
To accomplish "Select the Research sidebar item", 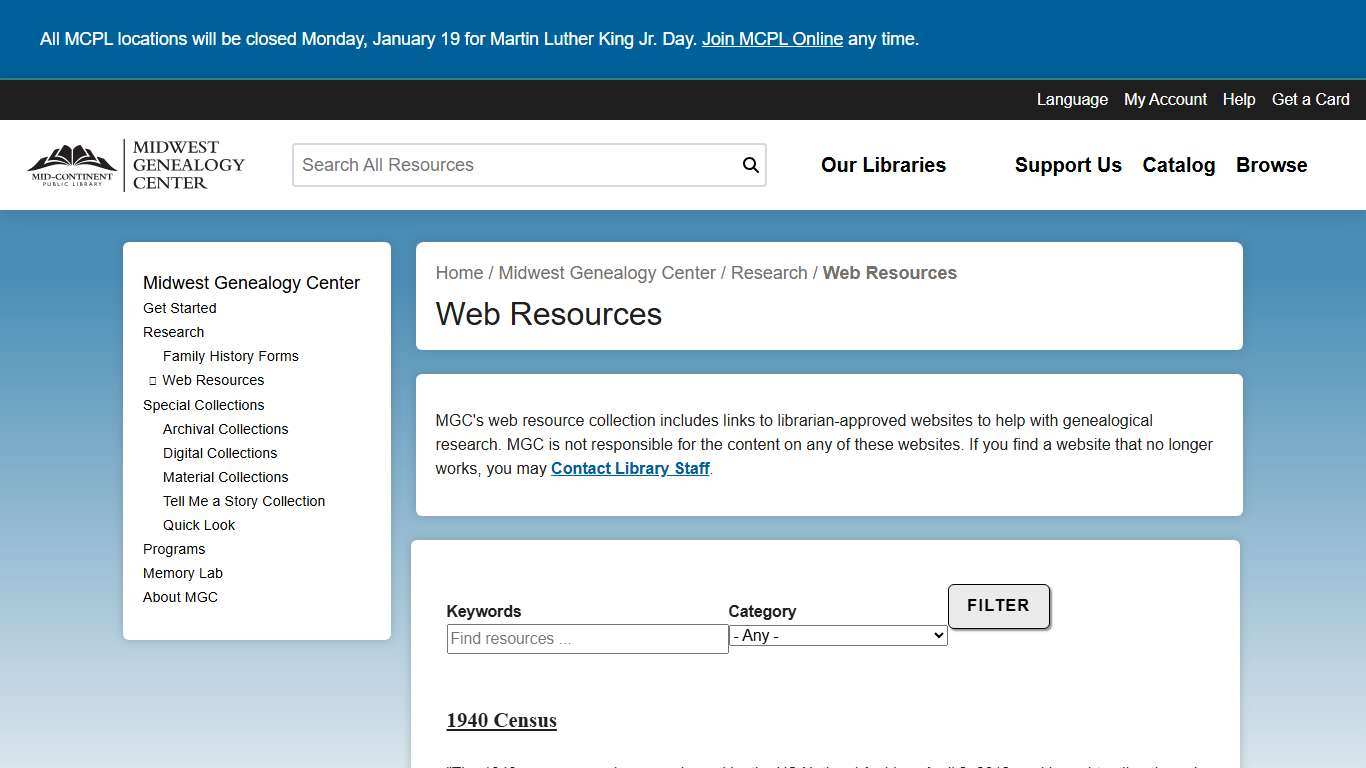I will (173, 332).
